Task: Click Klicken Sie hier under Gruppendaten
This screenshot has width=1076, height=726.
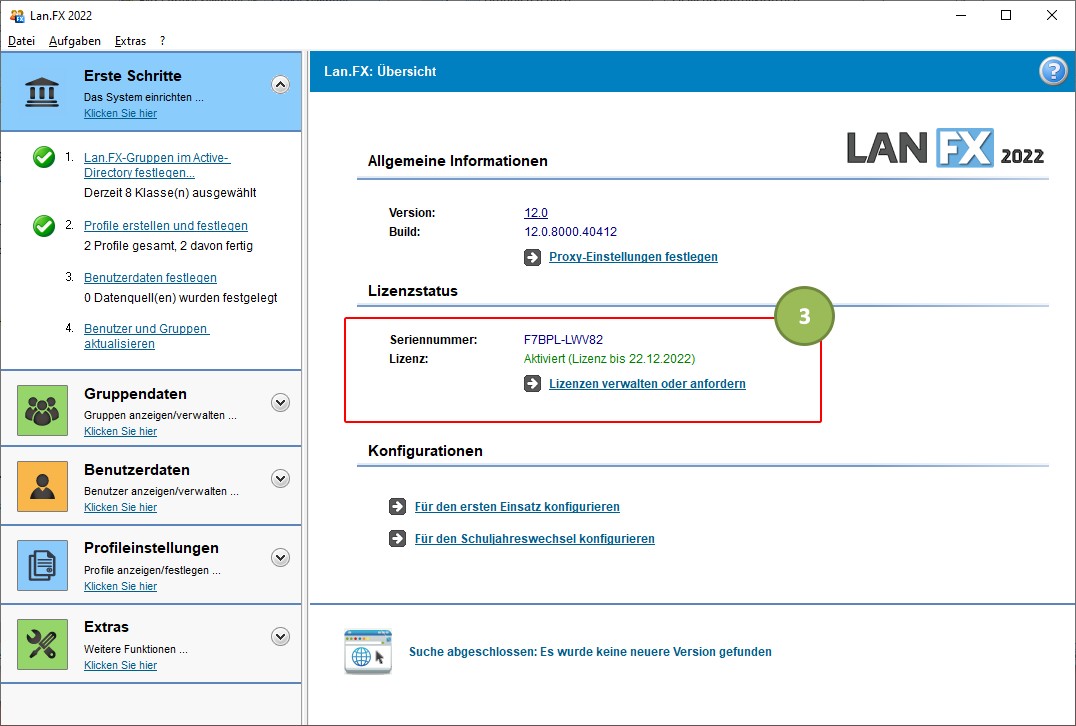Action: tap(120, 431)
